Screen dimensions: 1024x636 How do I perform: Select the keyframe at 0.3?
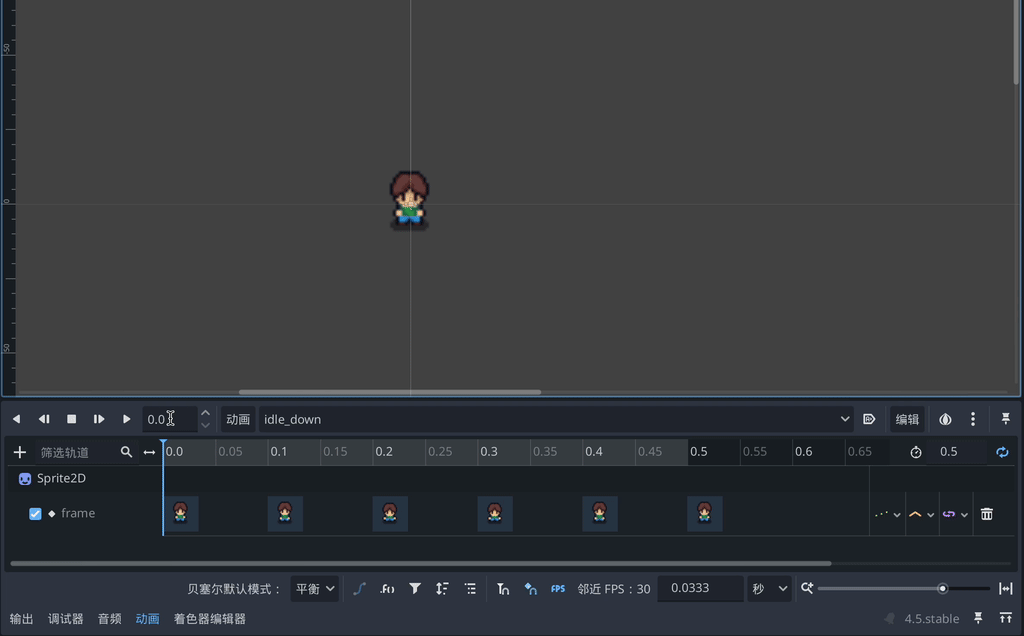[x=495, y=513]
